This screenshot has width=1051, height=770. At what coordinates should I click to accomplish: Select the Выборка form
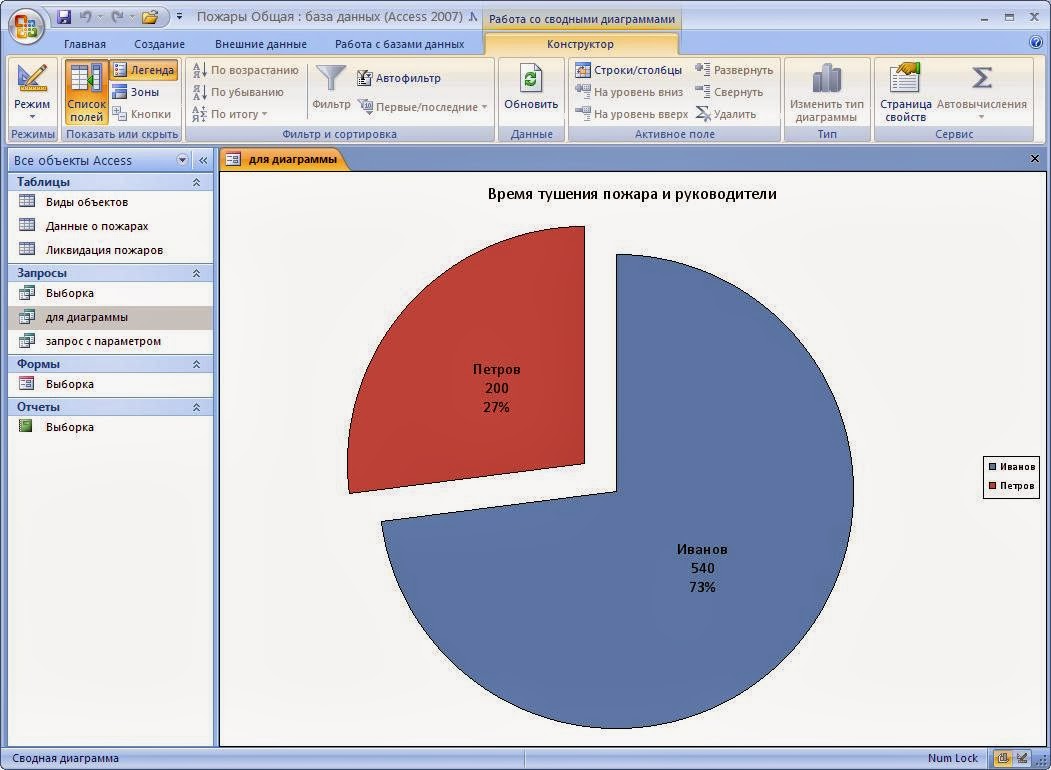coord(111,385)
